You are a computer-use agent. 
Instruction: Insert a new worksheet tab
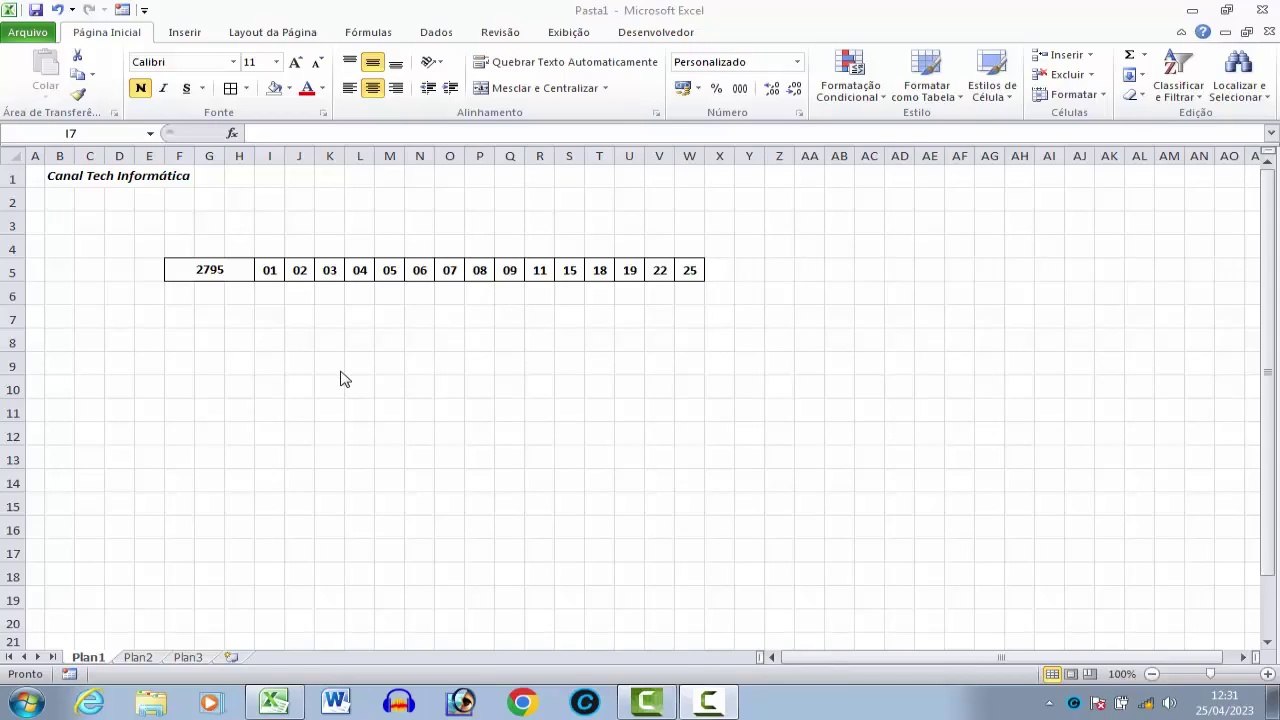pyautogui.click(x=231, y=657)
